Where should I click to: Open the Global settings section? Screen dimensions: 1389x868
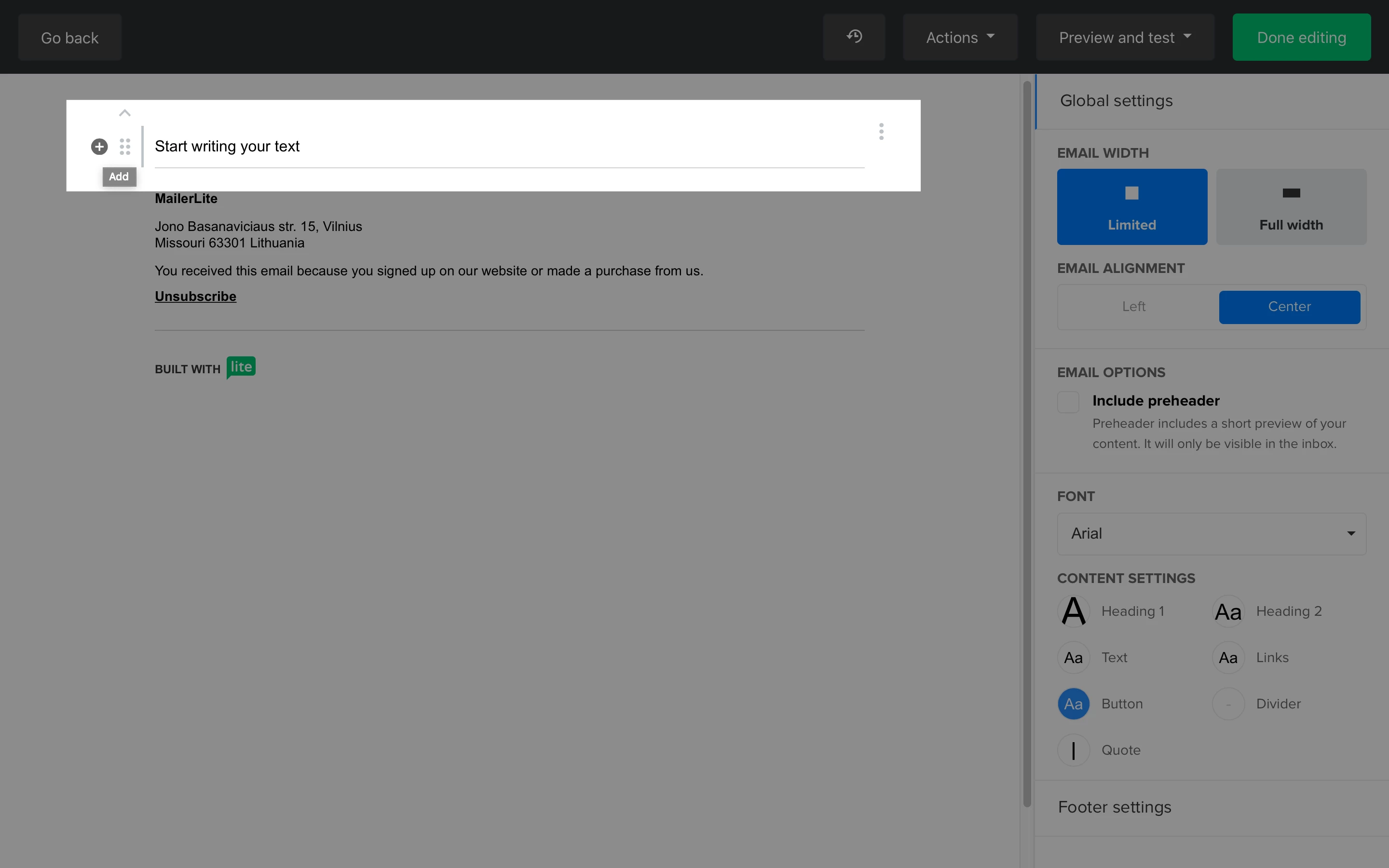1116,100
